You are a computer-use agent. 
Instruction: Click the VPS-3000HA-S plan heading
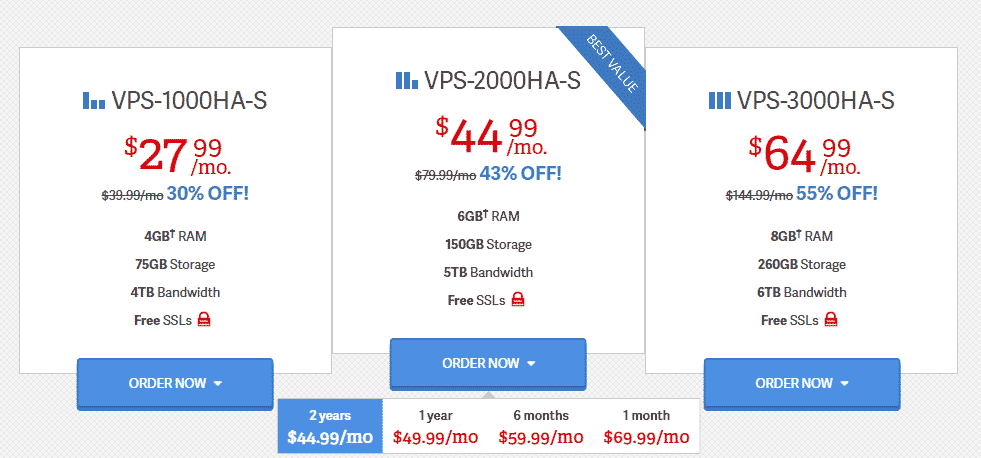point(815,101)
